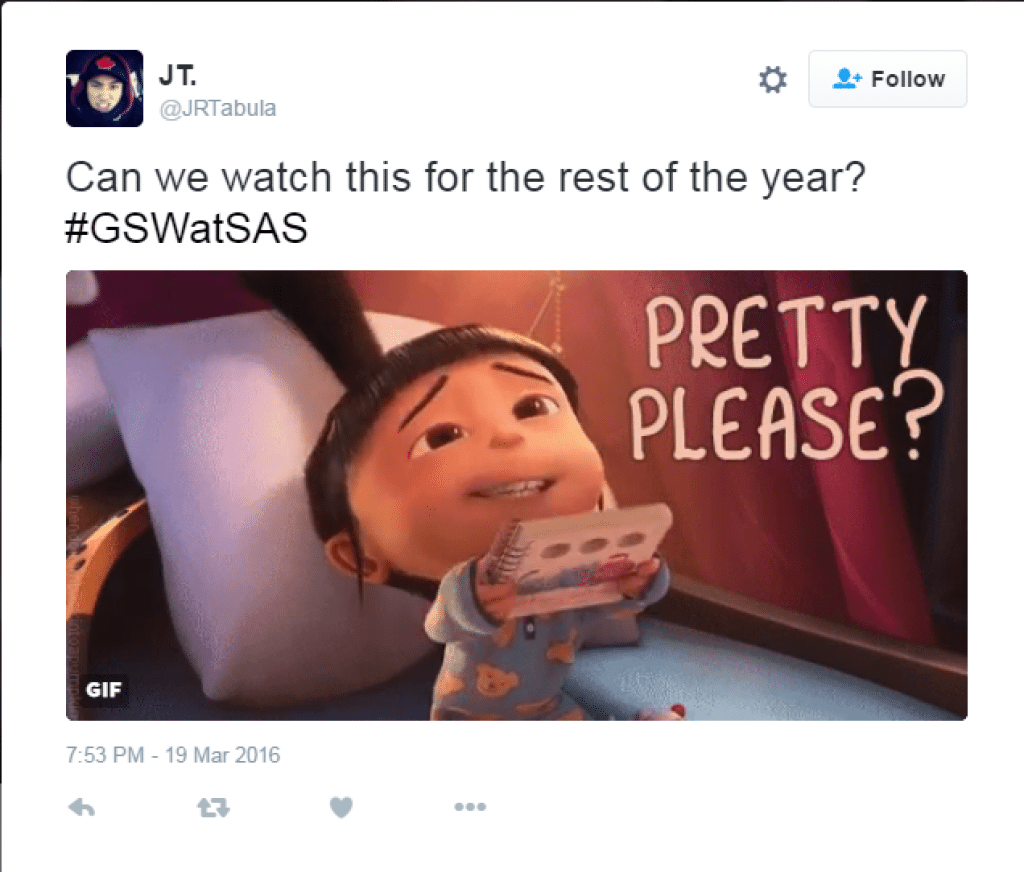
Task: Like the tweet with the heart icon
Action: pos(341,807)
